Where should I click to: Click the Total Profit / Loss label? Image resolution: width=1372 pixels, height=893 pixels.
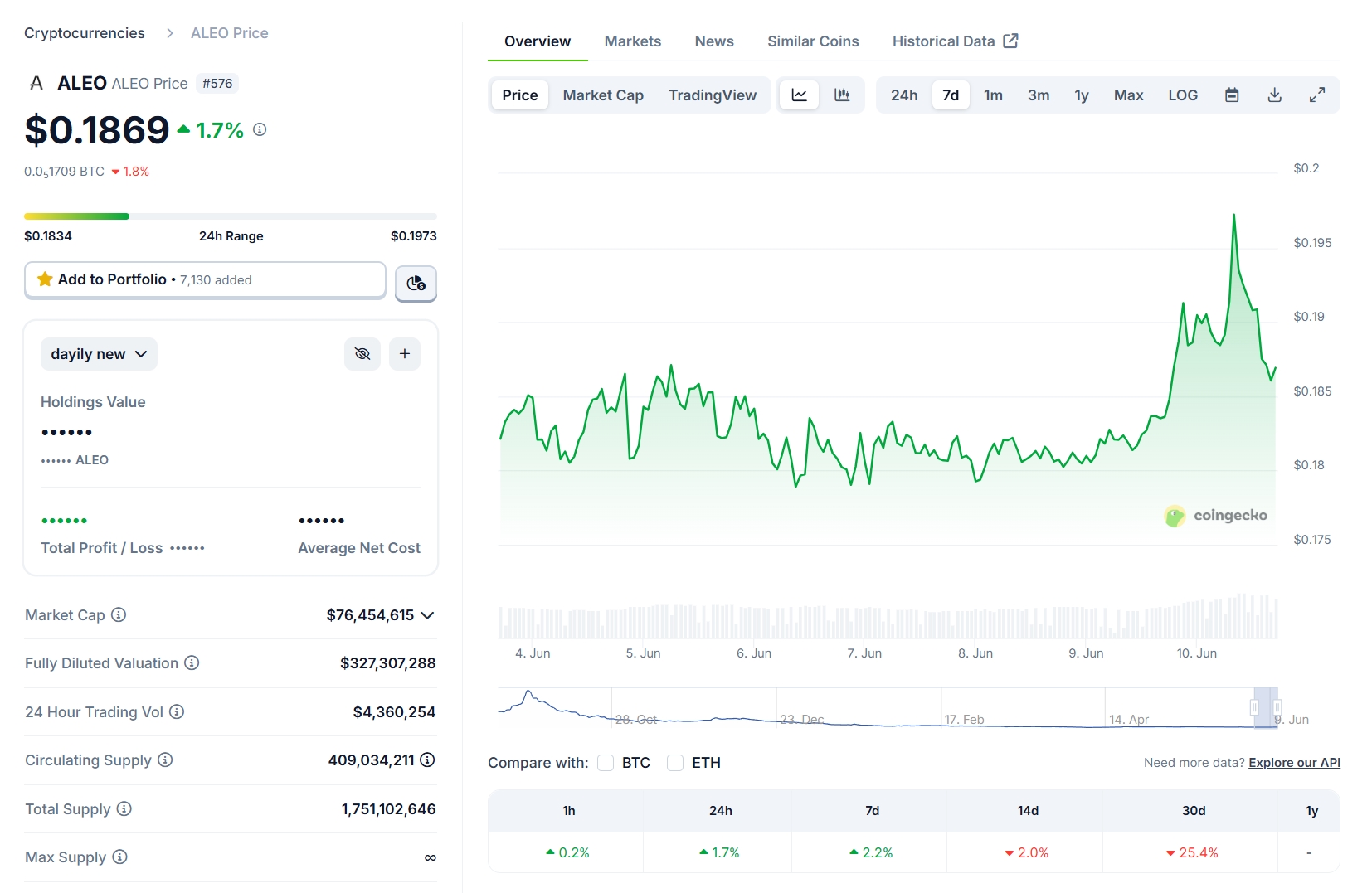coord(102,548)
